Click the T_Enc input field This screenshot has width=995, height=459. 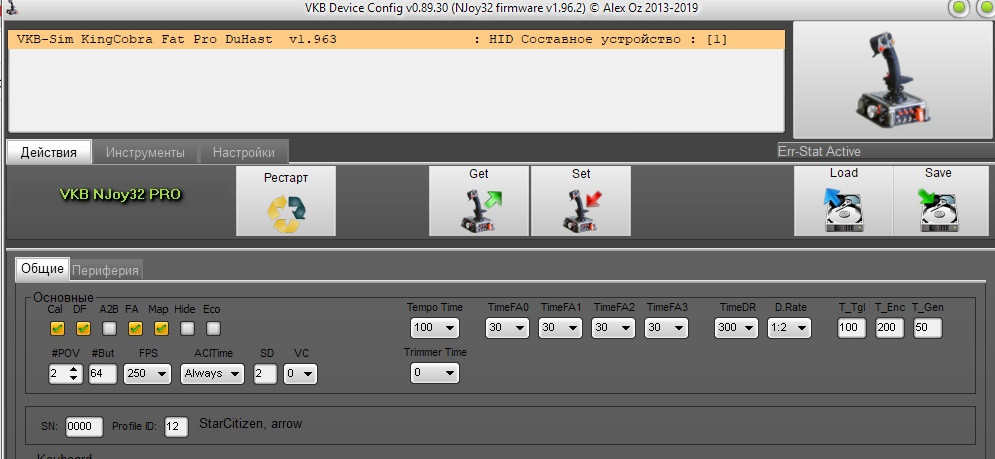point(890,328)
